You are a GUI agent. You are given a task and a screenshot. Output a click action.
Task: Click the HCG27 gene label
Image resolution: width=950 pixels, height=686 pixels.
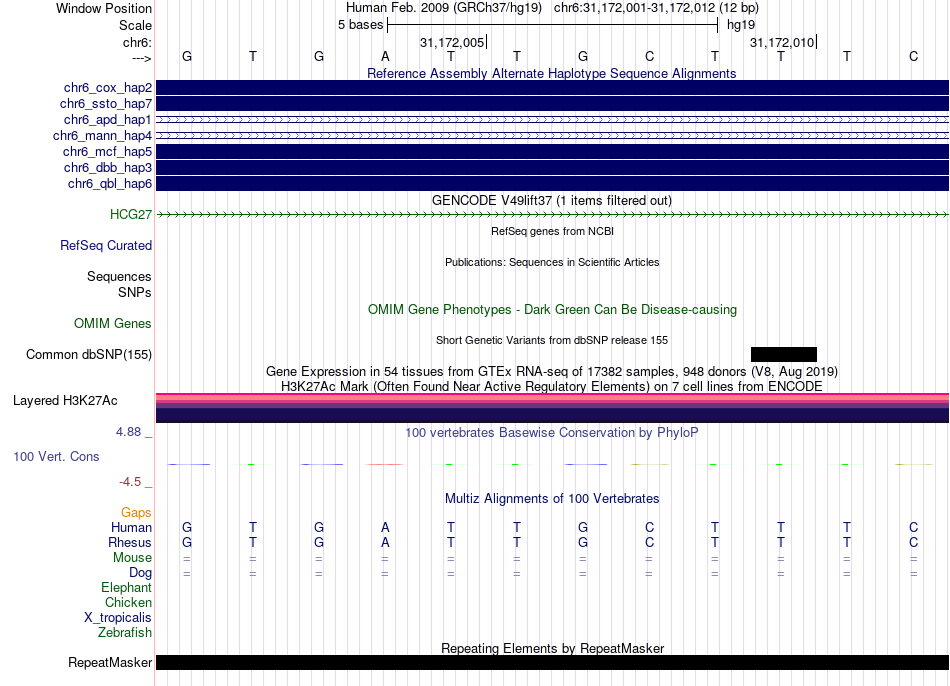click(131, 215)
